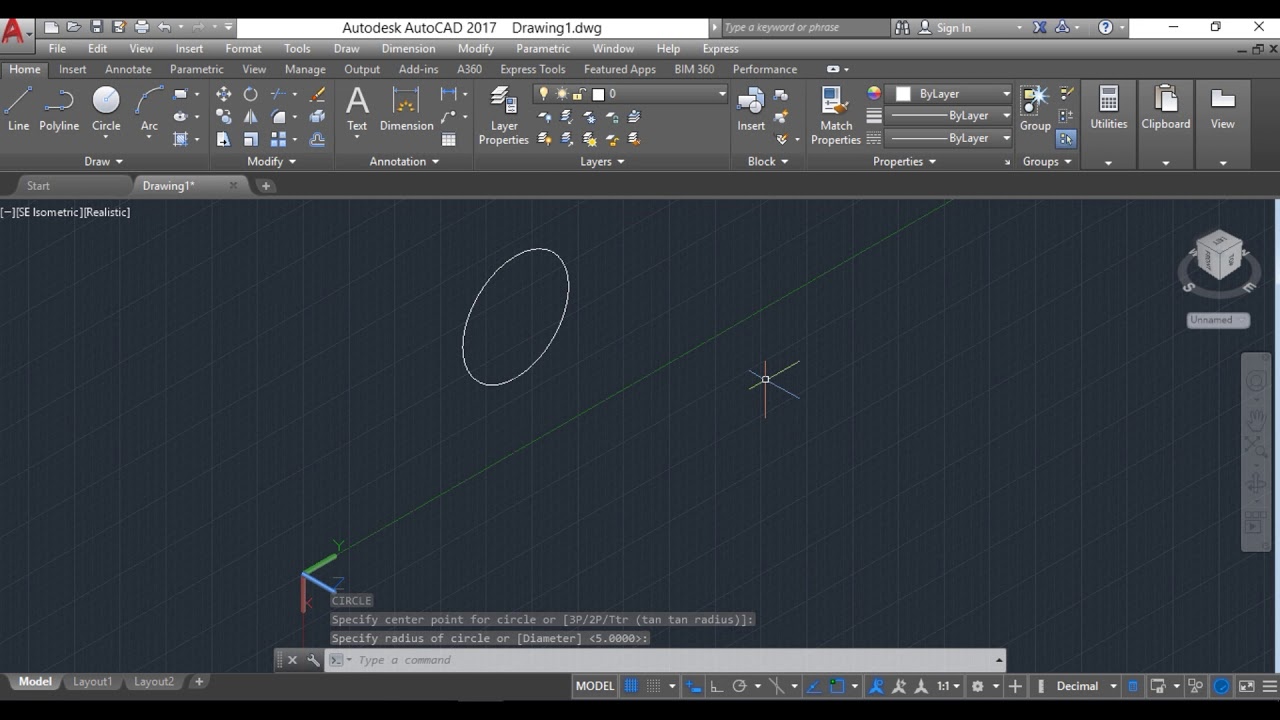Open the 1:1 annotation scale dropdown
This screenshot has height=720, width=1280.
click(x=949, y=686)
